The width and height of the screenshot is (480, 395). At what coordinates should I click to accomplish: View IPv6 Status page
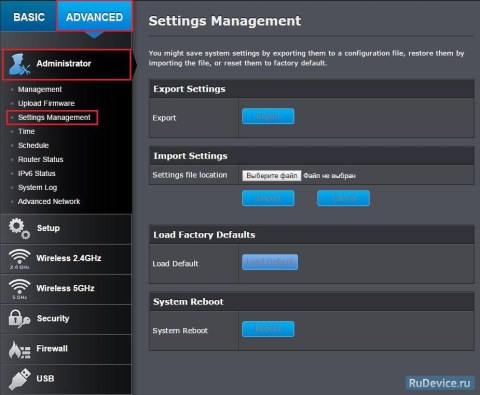click(x=36, y=173)
